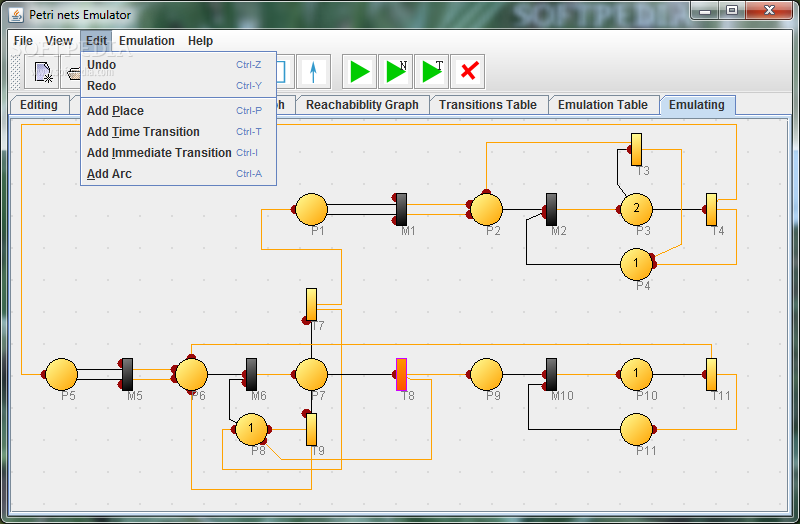The width and height of the screenshot is (800, 524).
Task: Select place P4 with one token
Action: (x=637, y=264)
